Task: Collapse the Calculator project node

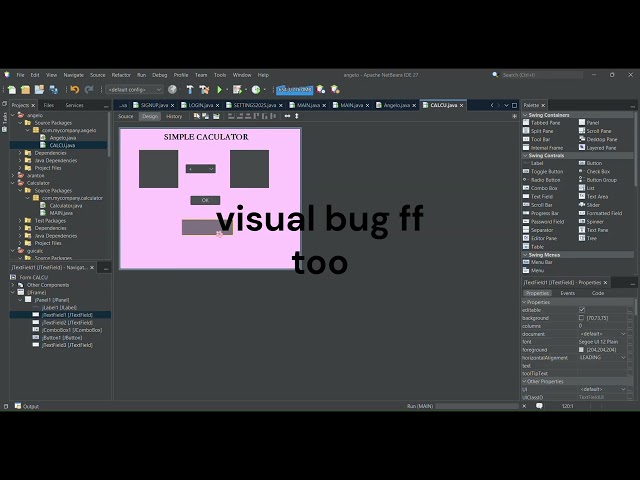Action: [x=13, y=183]
